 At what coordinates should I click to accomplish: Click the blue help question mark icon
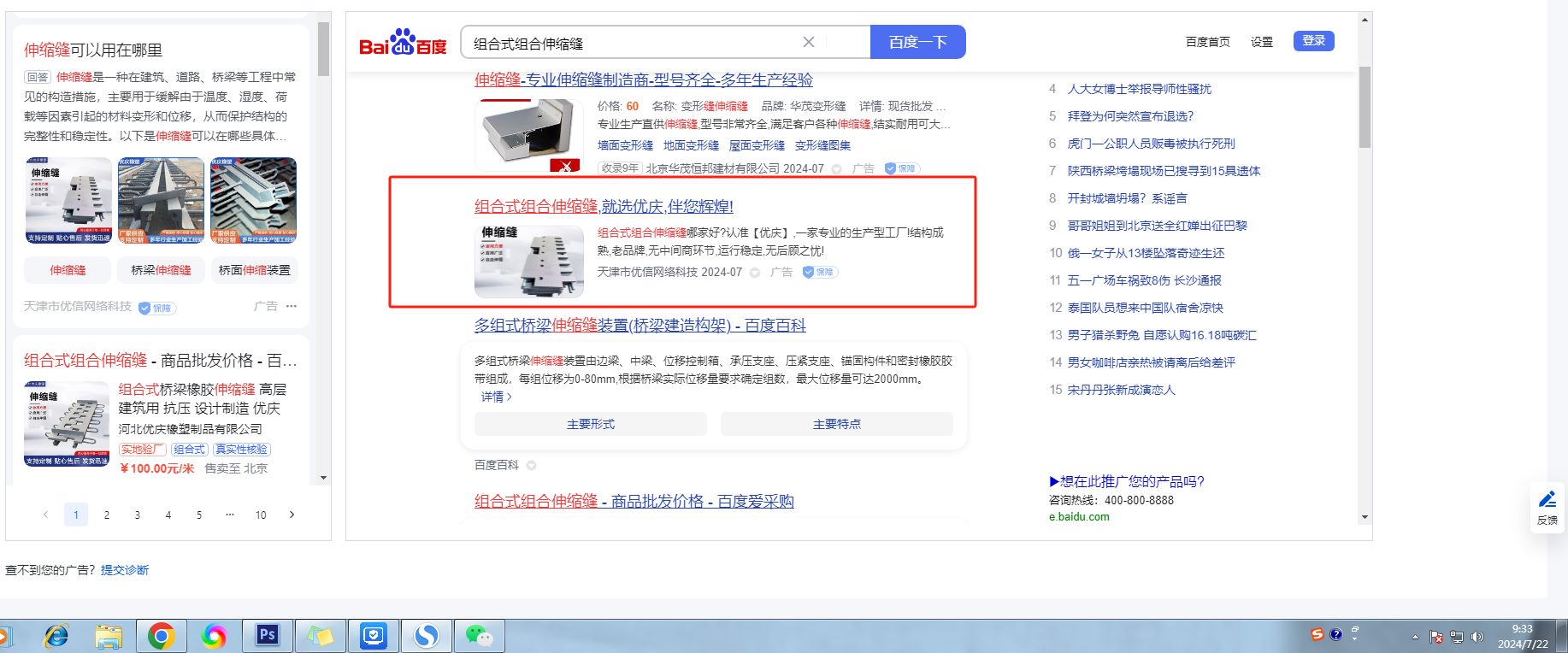pyautogui.click(x=1336, y=634)
